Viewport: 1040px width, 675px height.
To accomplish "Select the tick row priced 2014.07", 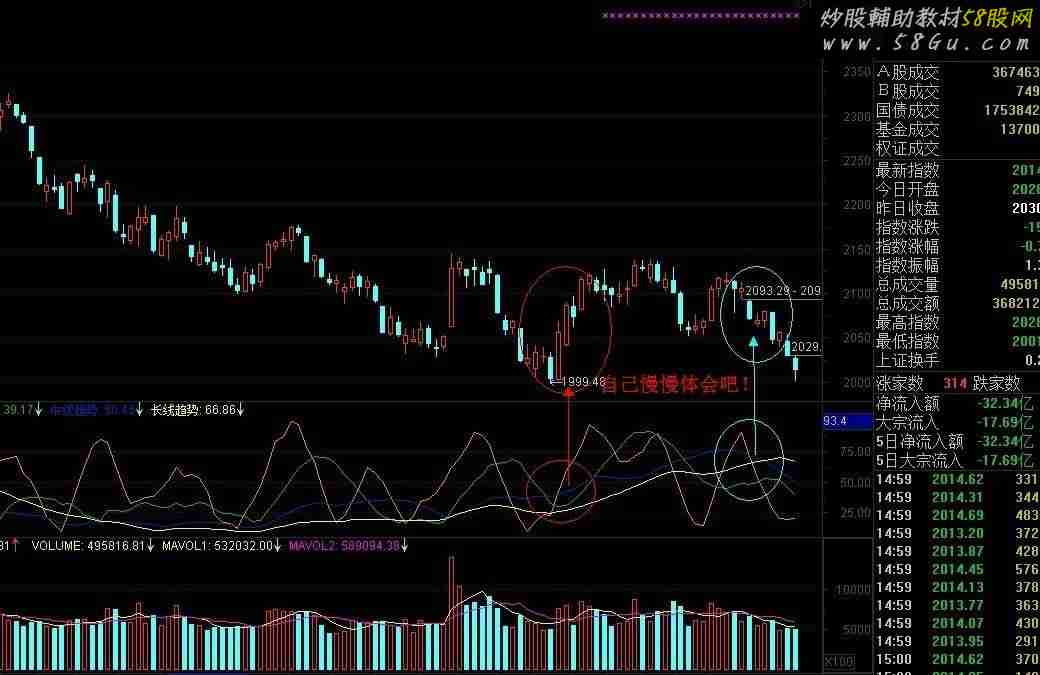I will tap(958, 623).
